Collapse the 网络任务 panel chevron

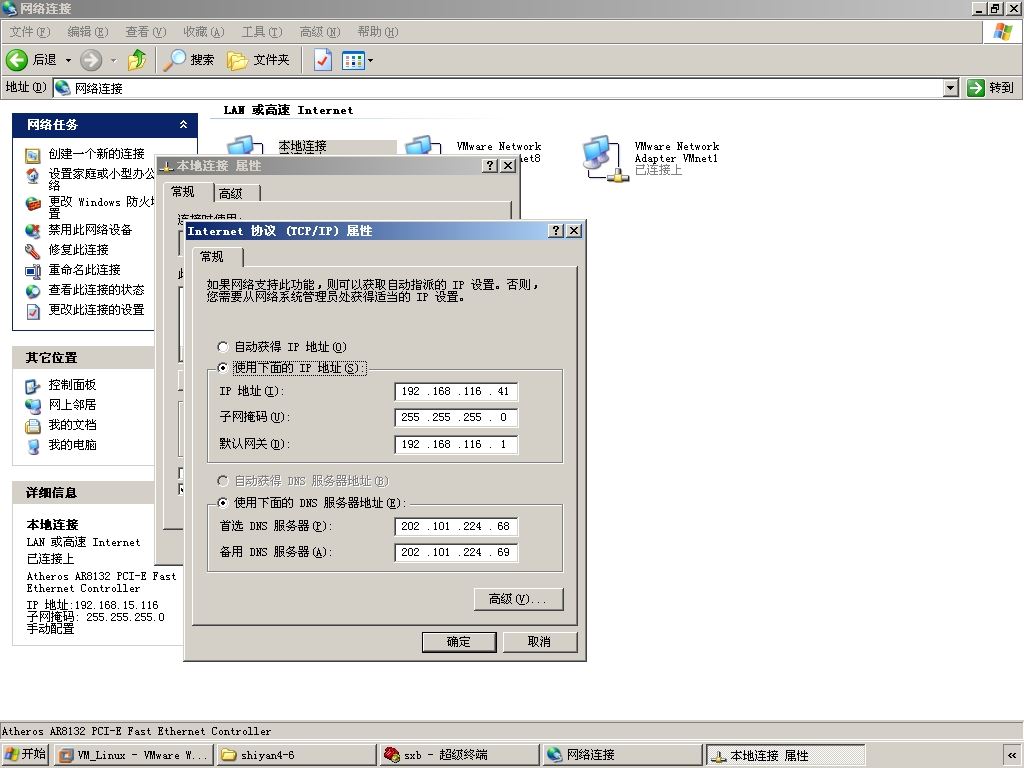click(x=184, y=124)
